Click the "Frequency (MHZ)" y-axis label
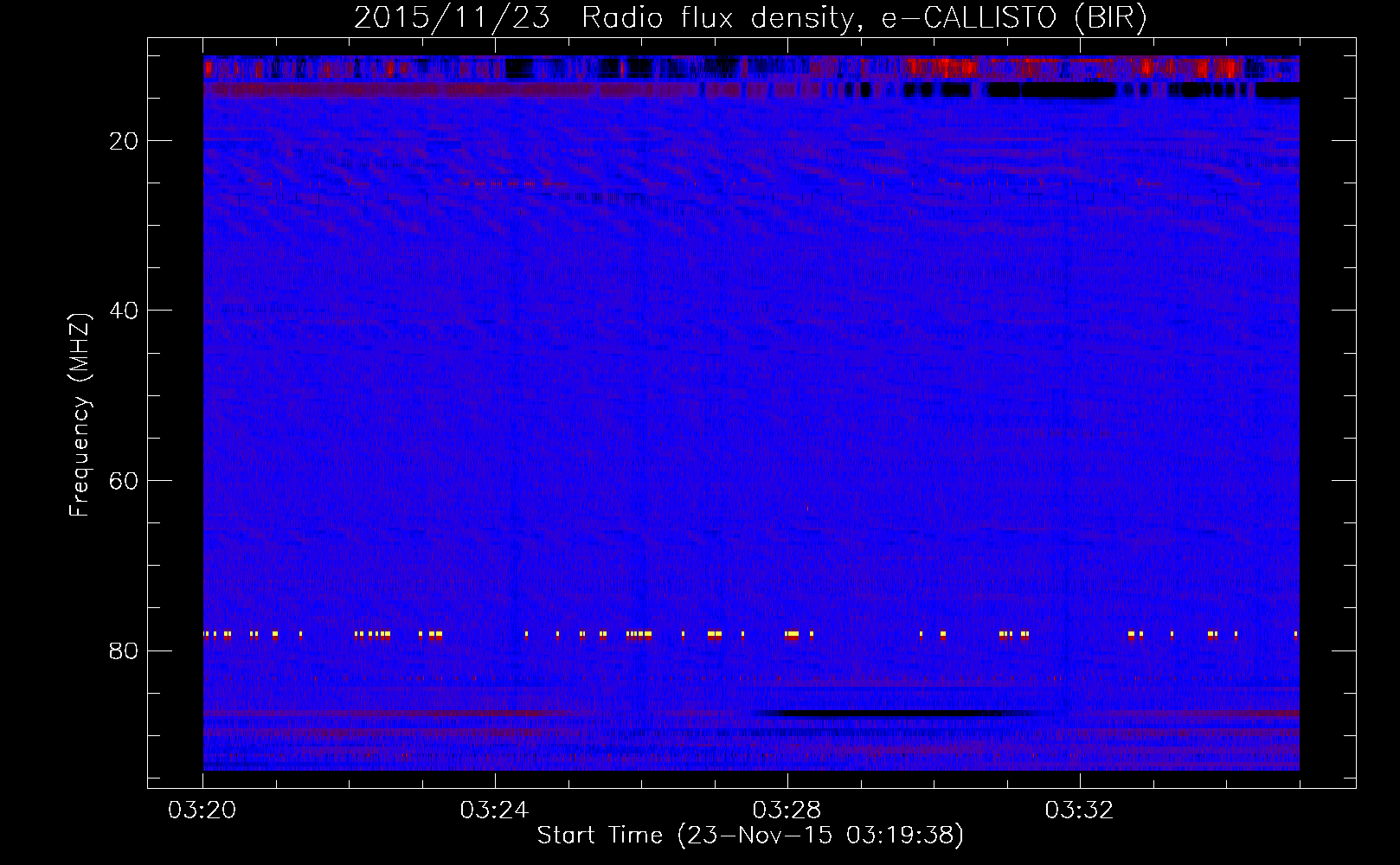The width and height of the screenshot is (1400, 865). [80, 415]
